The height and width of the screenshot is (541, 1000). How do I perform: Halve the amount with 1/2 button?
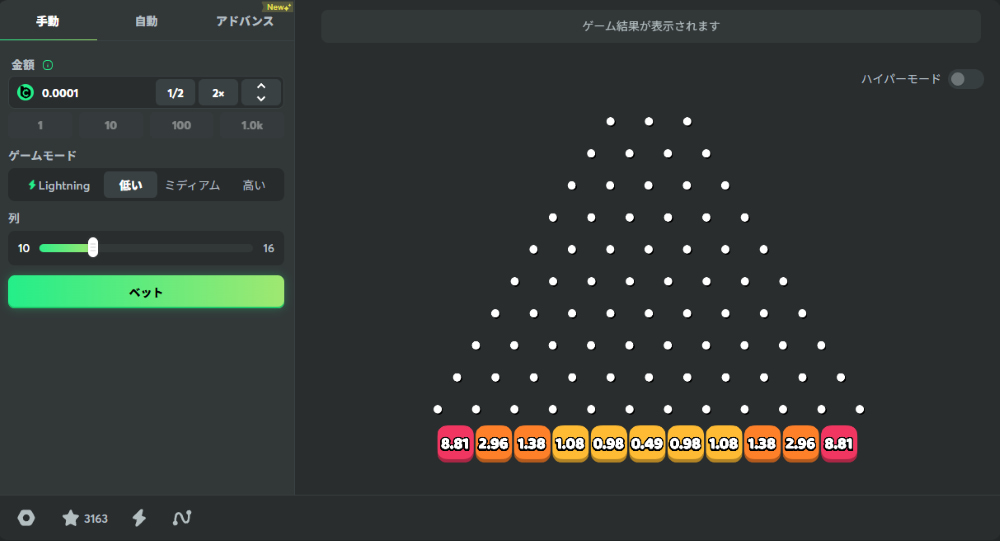pyautogui.click(x=175, y=93)
